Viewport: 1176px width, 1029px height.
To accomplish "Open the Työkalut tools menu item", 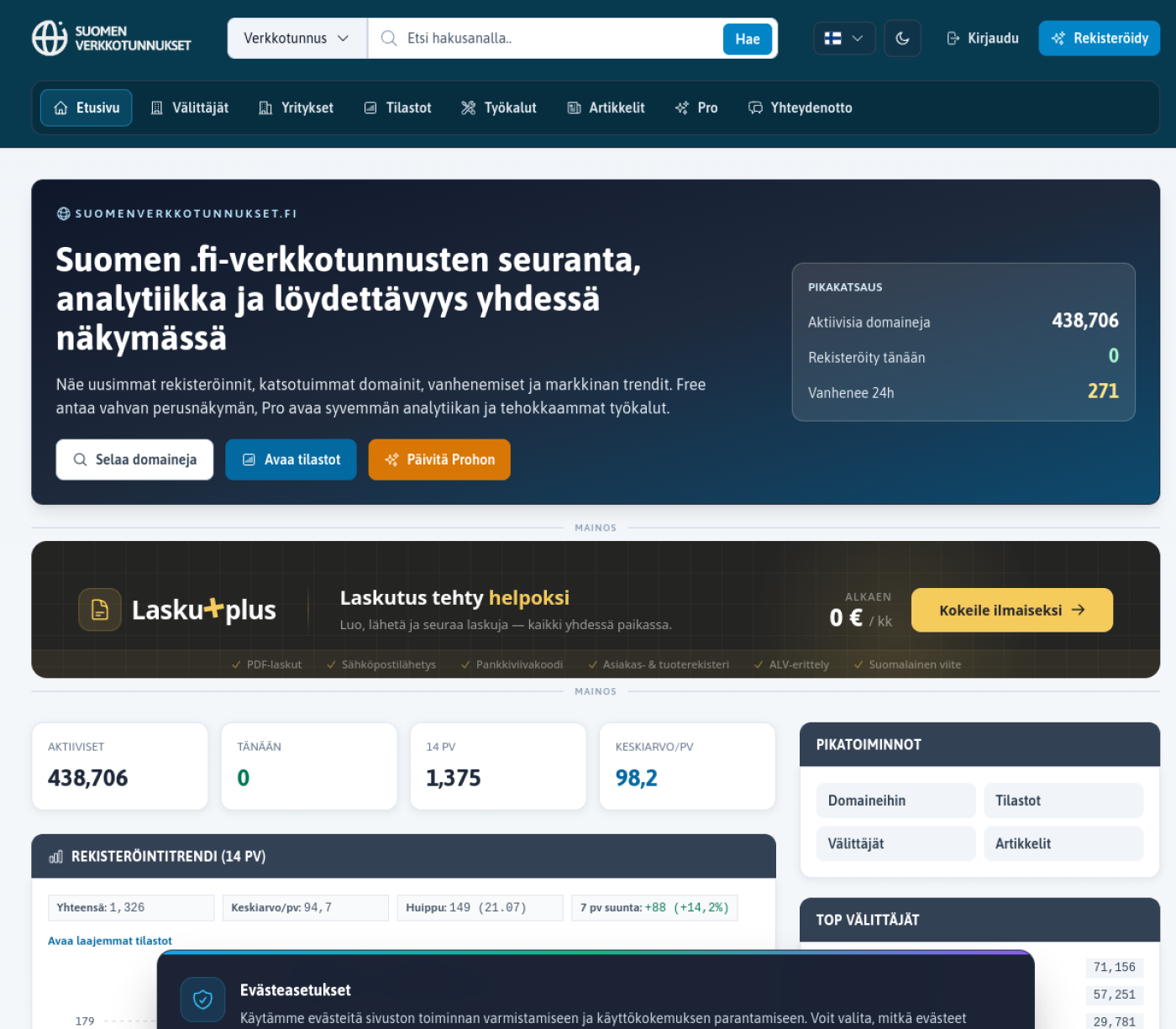I will [499, 108].
